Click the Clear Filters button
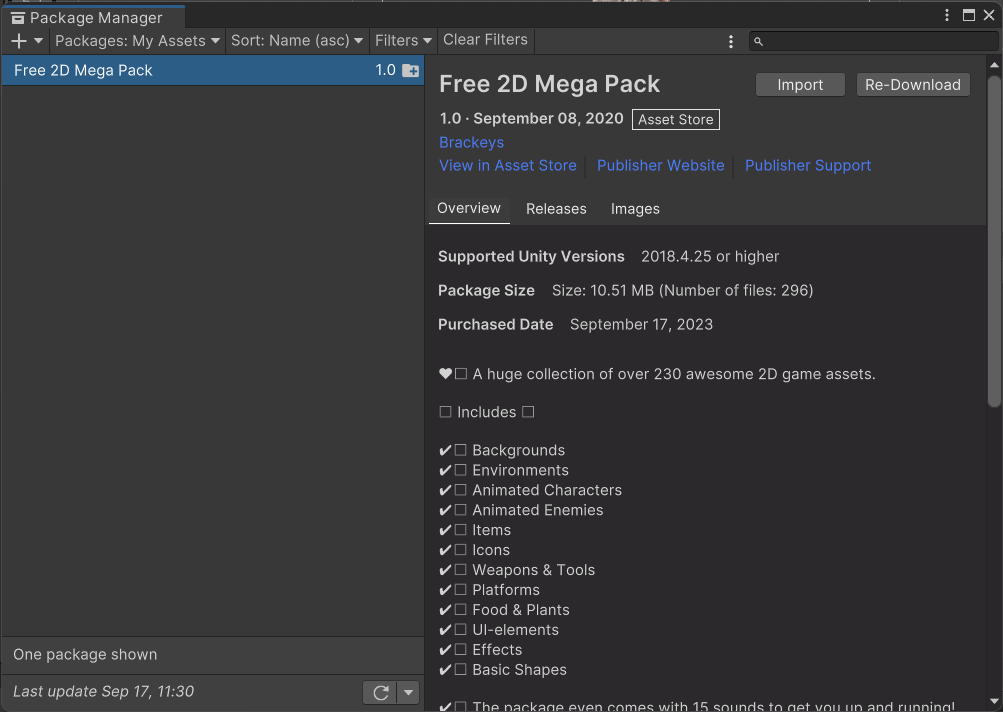 click(x=486, y=40)
